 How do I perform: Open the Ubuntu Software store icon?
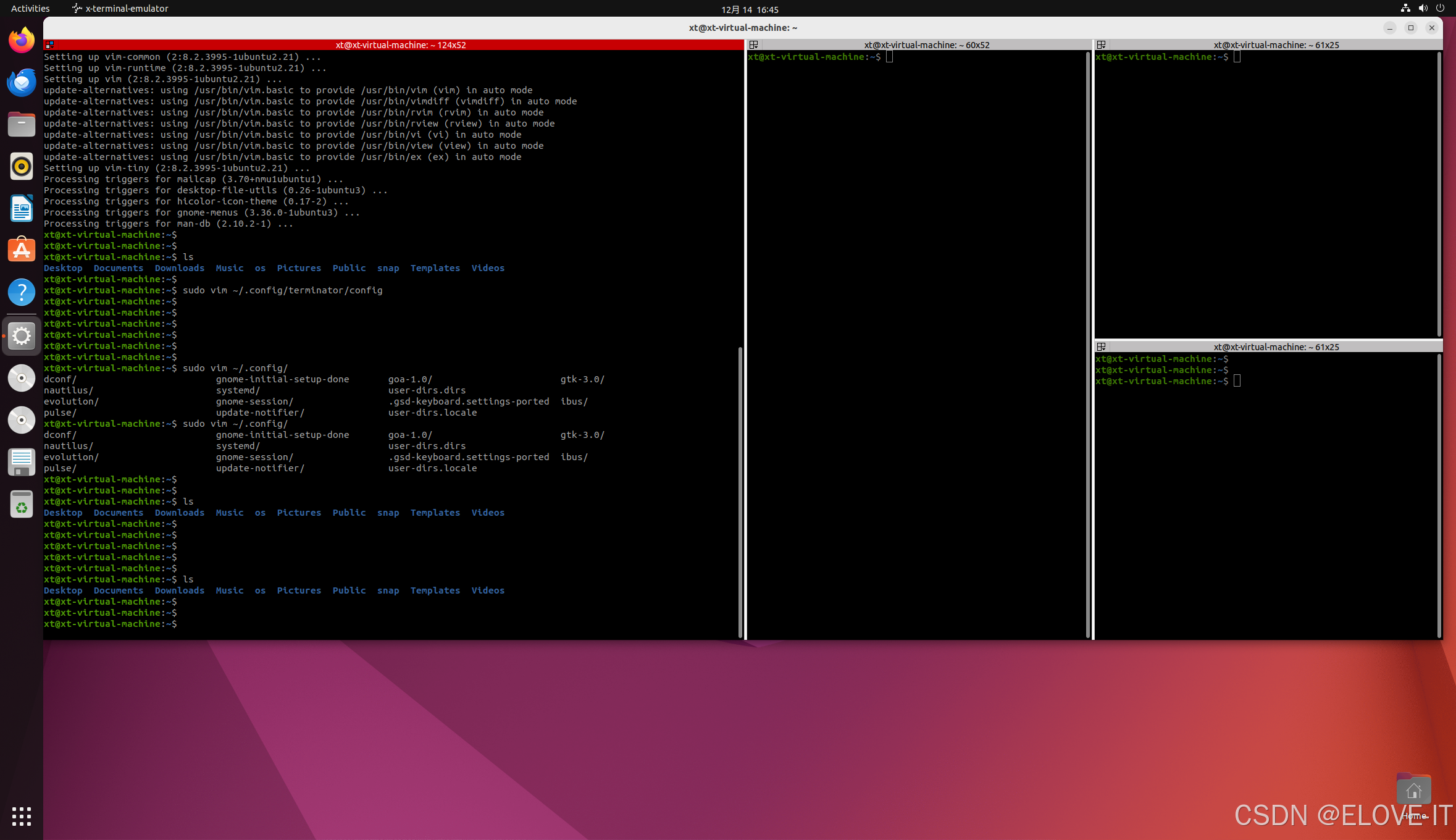click(22, 250)
